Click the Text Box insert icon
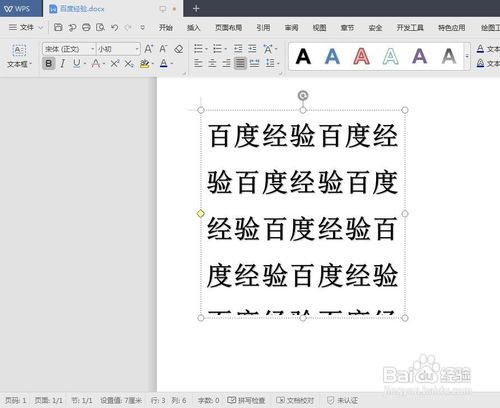This screenshot has height=408, width=500. pyautogui.click(x=19, y=51)
